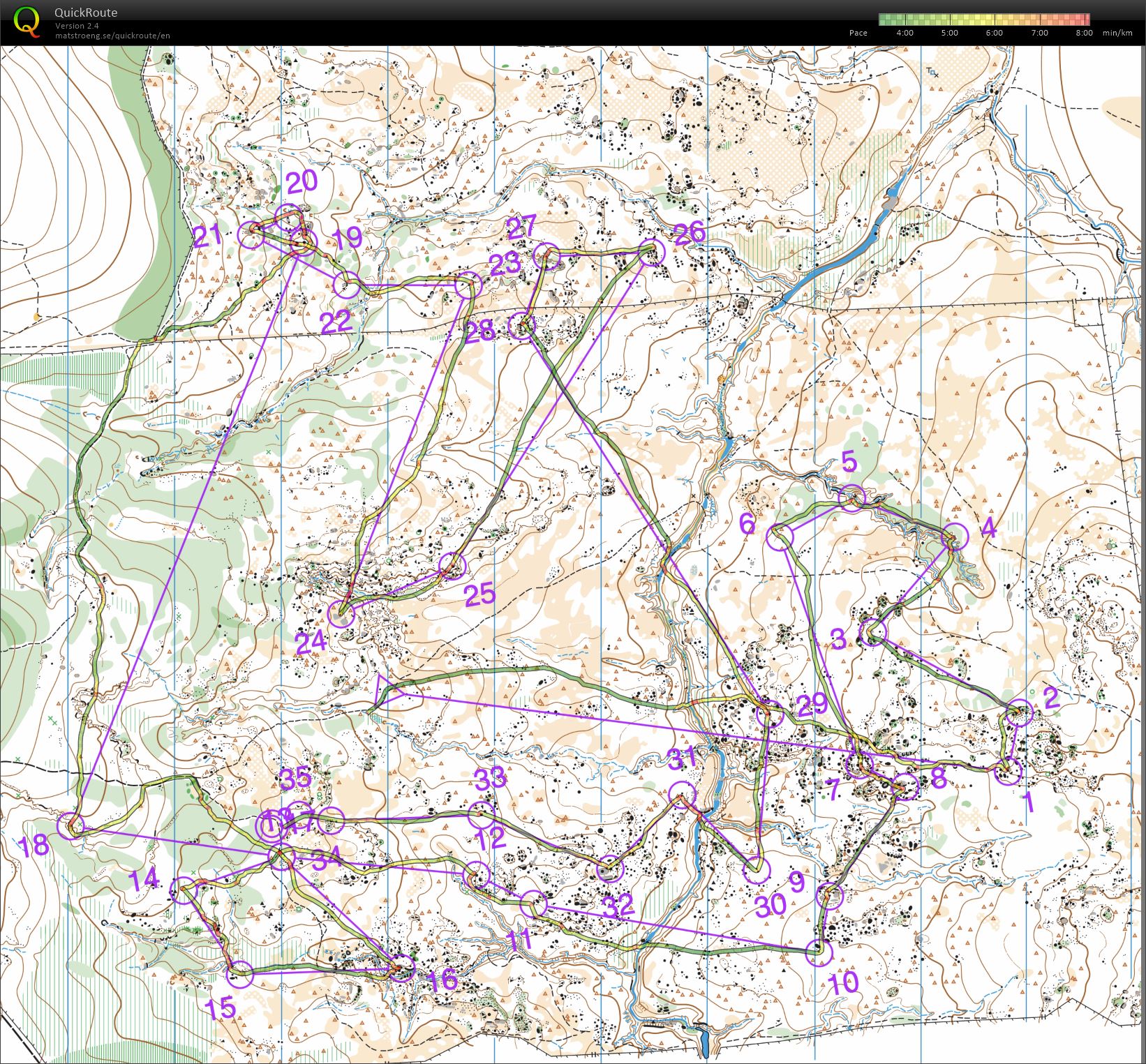Open the matstroeng.se/quickroute/en link
Screen dimensions: 1146x1064
112,36
